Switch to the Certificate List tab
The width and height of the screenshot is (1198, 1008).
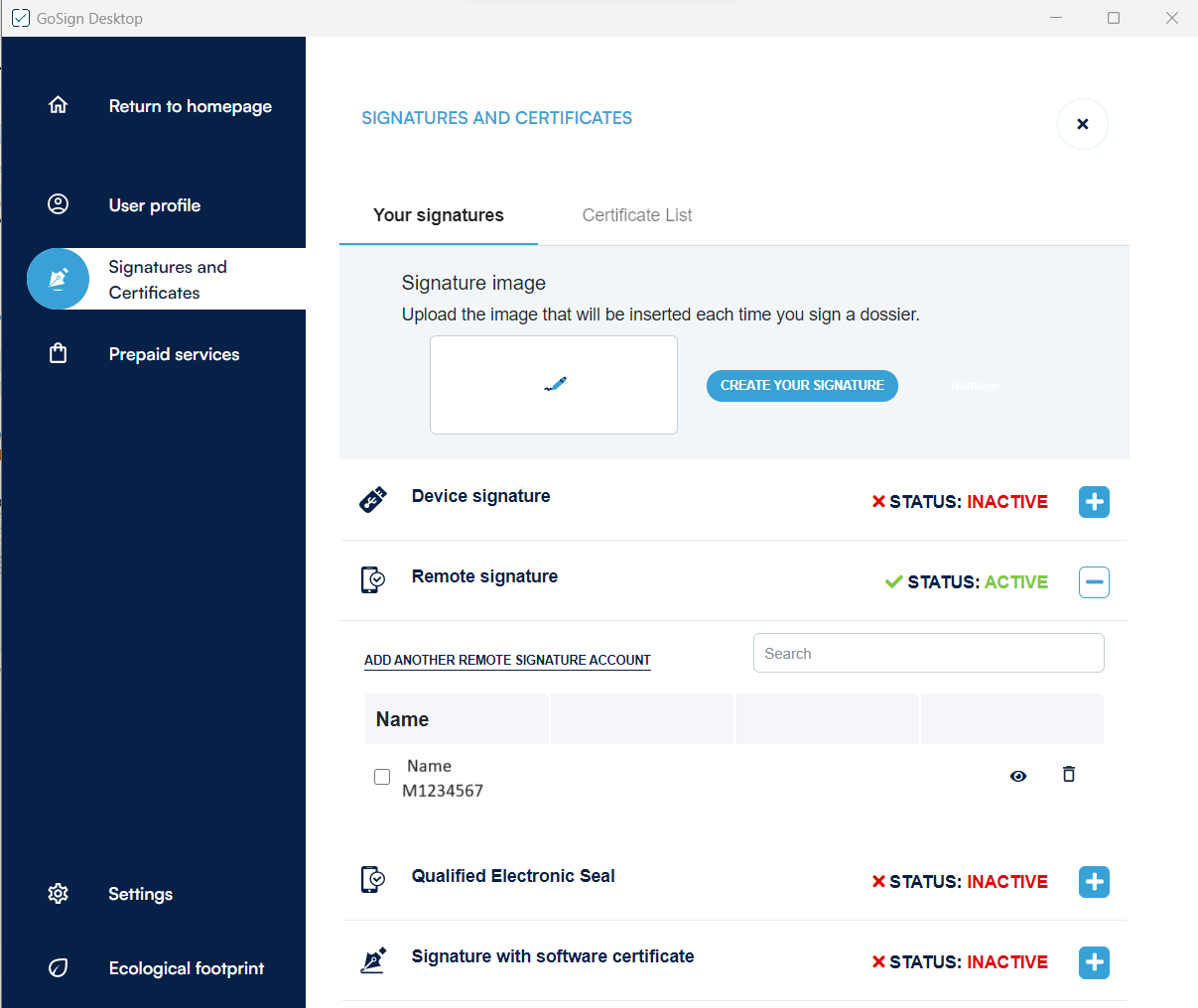pos(636,215)
